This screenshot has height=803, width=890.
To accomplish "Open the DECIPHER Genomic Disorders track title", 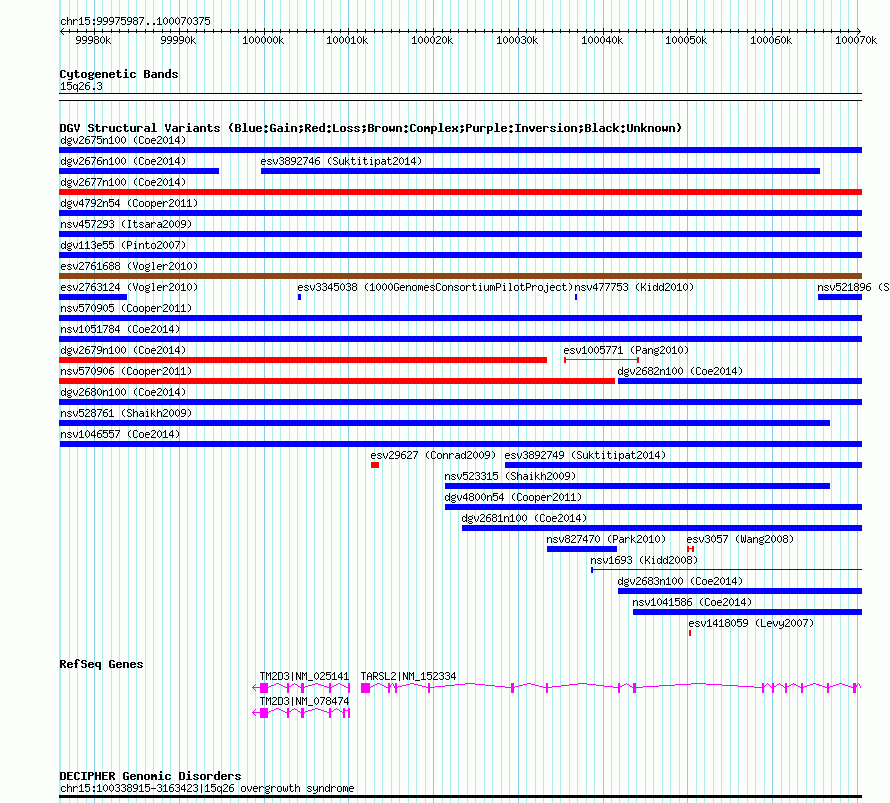I will (x=150, y=776).
